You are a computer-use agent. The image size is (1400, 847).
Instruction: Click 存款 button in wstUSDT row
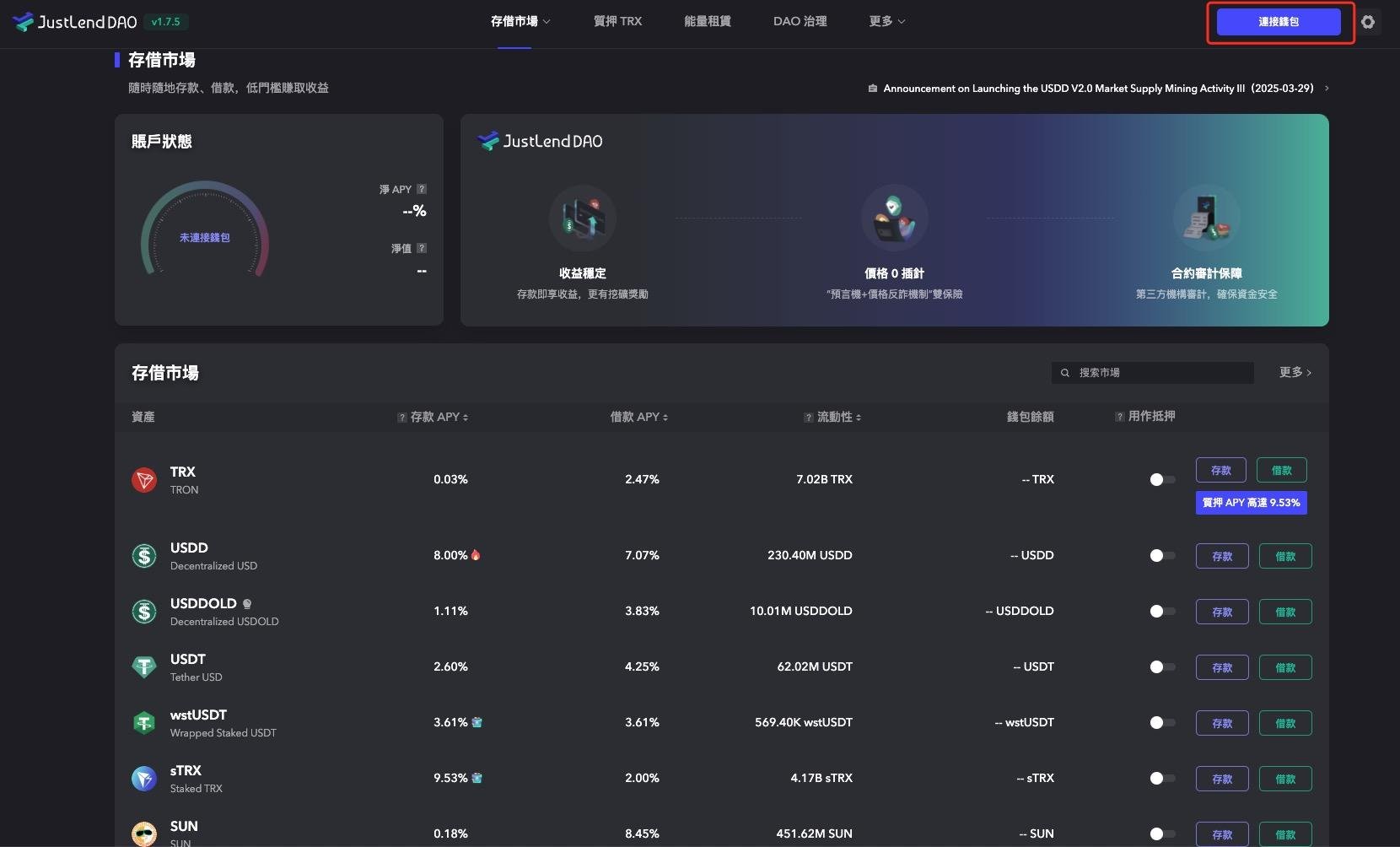point(1222,724)
